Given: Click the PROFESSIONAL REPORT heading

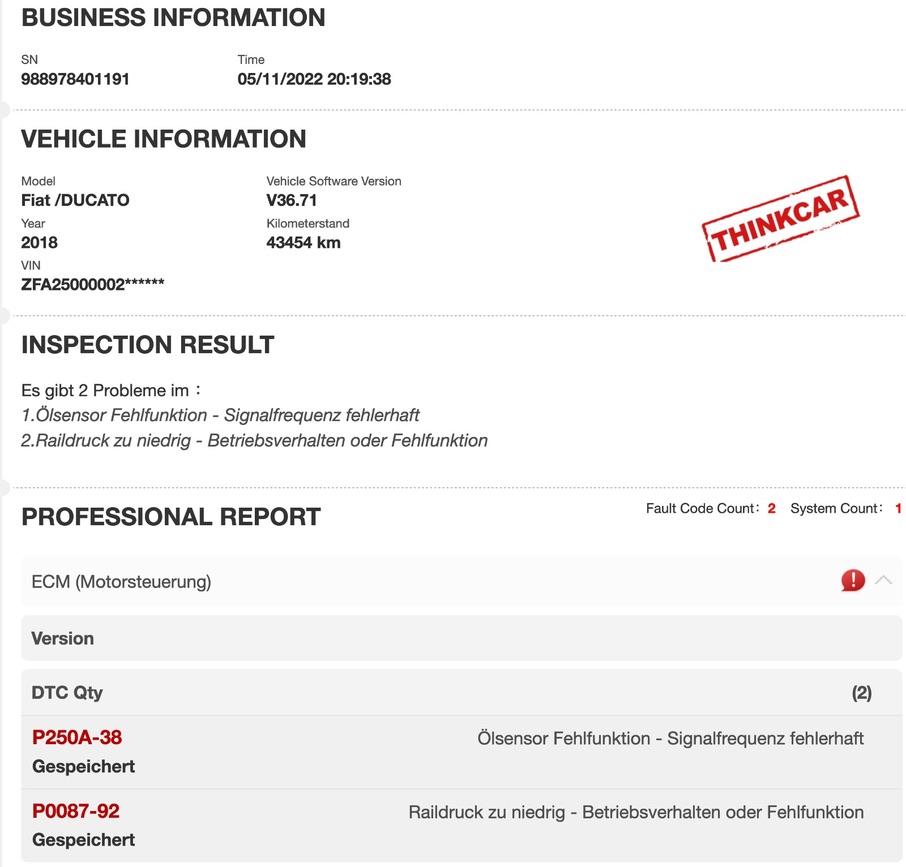Looking at the screenshot, I should coord(171,517).
